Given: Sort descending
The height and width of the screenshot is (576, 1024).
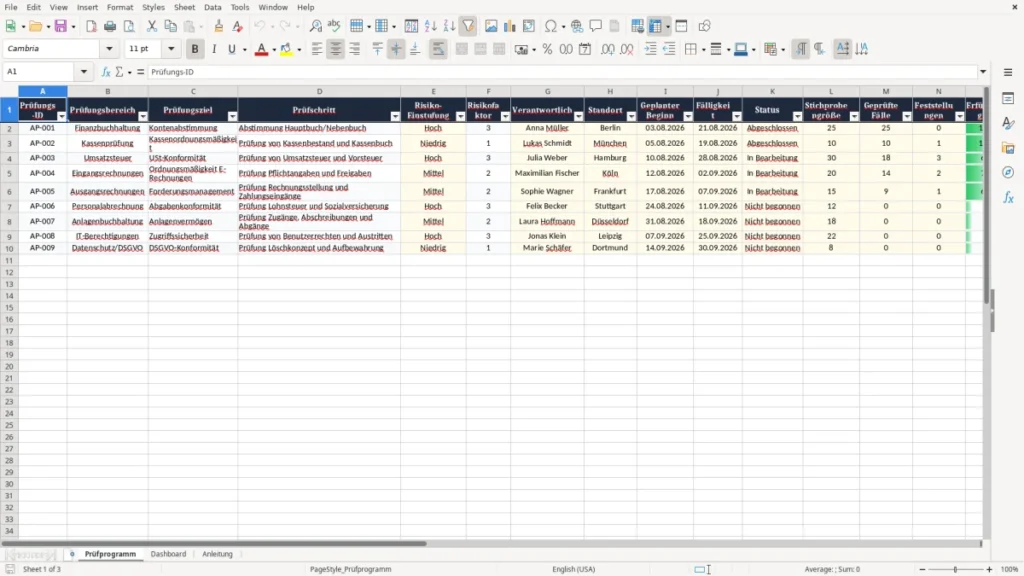Looking at the screenshot, I should 449,26.
